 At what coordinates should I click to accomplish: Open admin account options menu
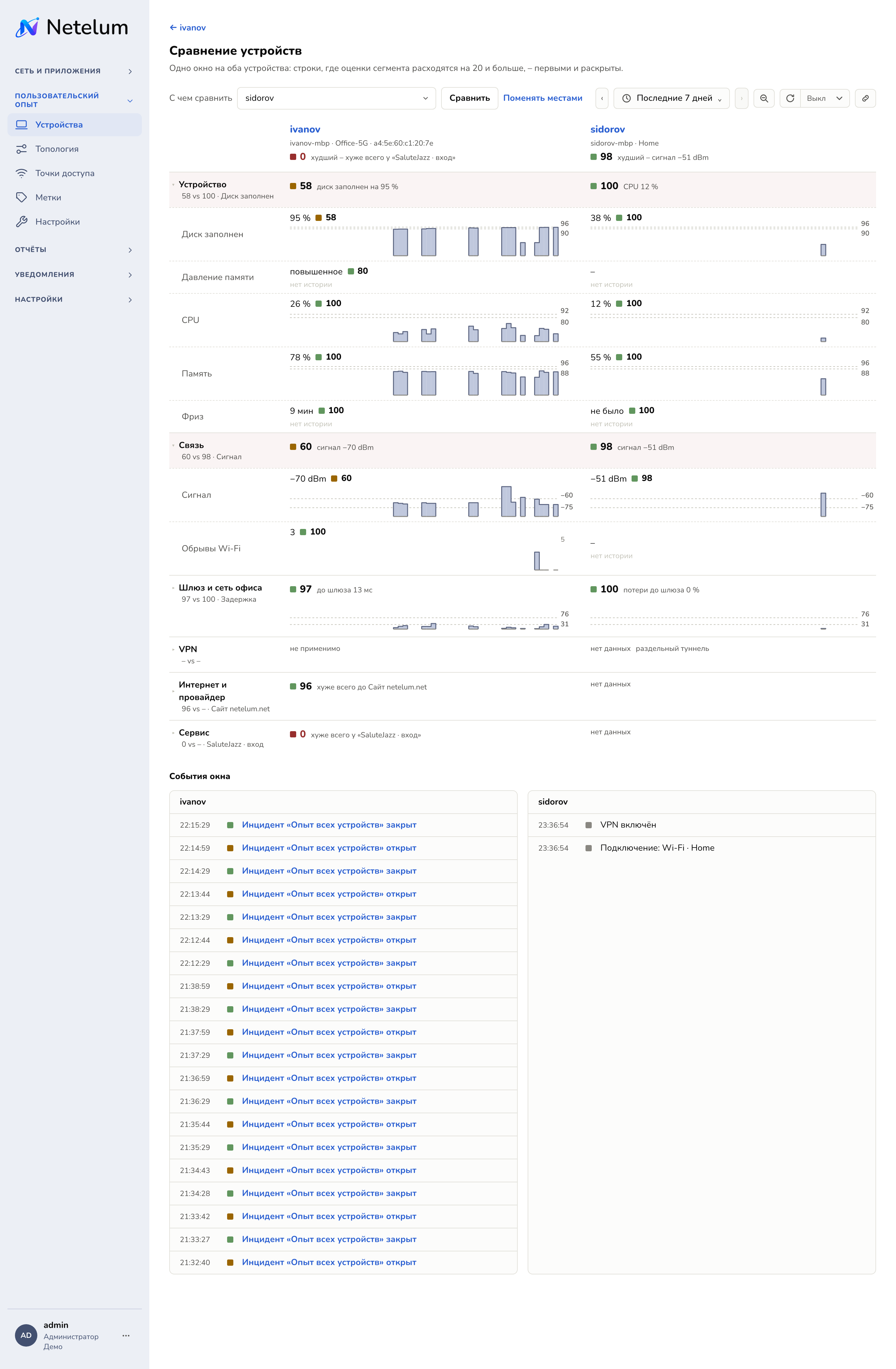(x=126, y=1336)
